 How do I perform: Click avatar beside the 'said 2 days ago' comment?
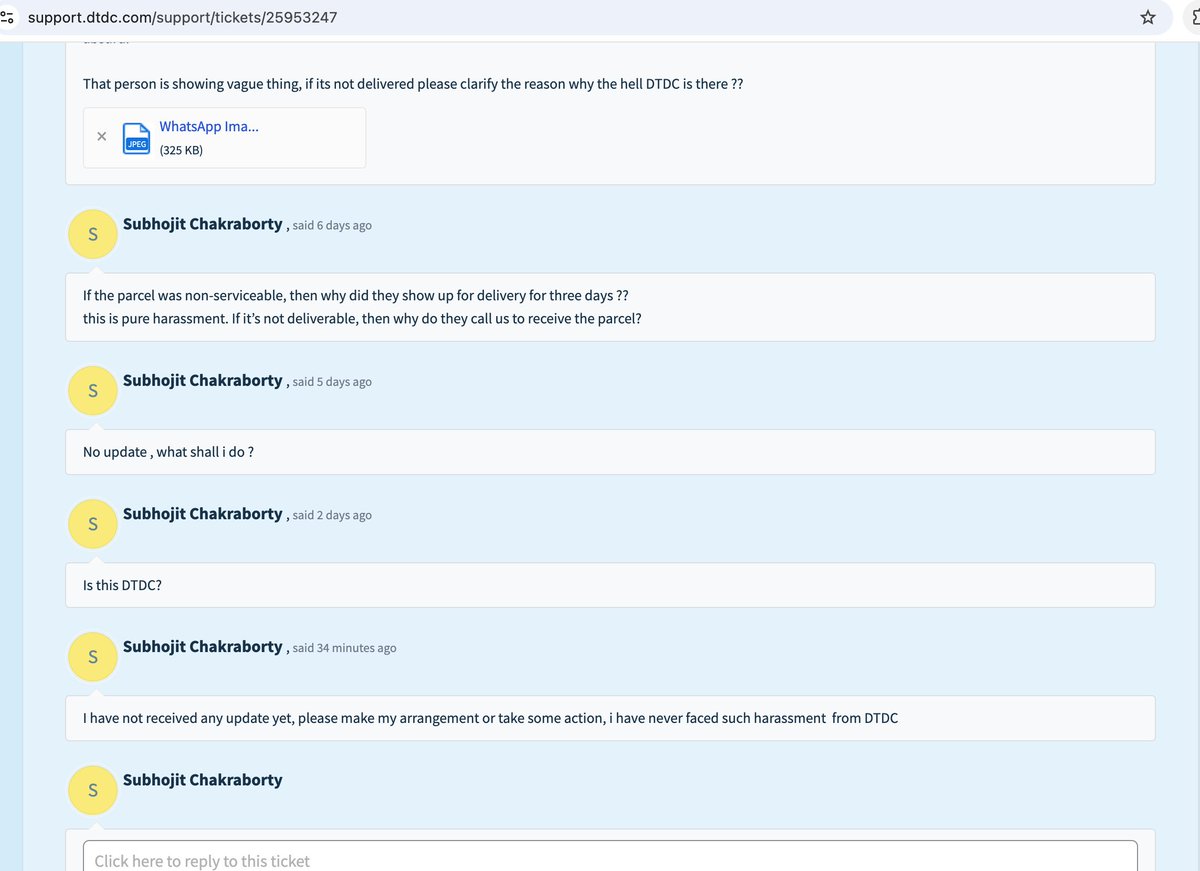(93, 524)
